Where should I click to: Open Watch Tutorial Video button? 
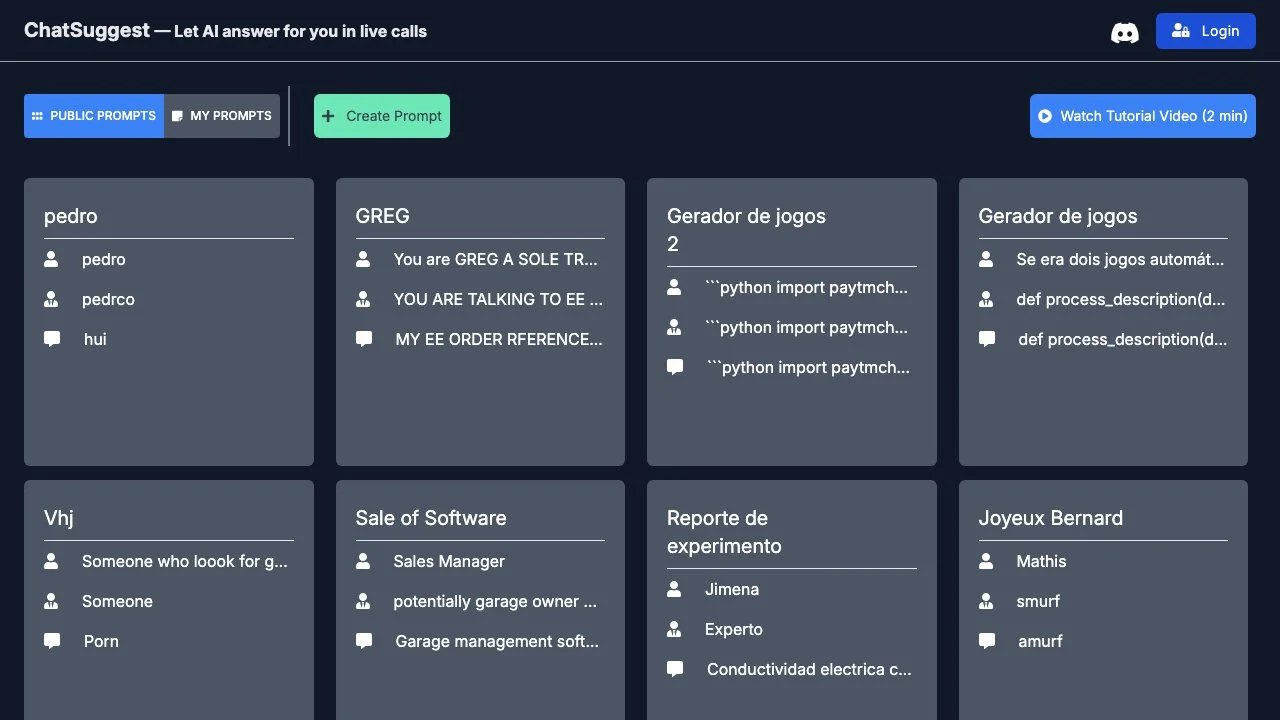[1143, 116]
